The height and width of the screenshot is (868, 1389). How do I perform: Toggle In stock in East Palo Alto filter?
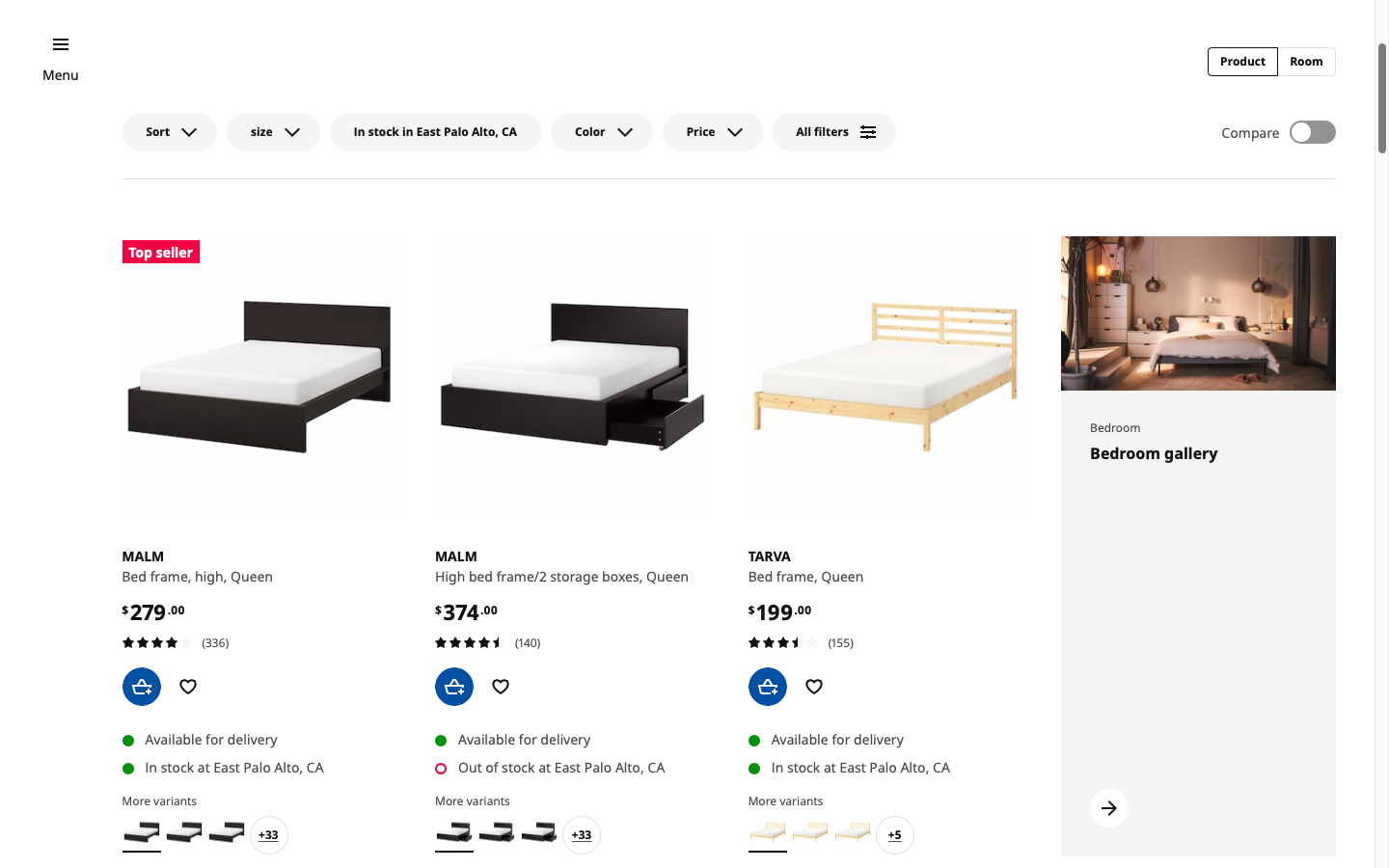pyautogui.click(x=435, y=132)
